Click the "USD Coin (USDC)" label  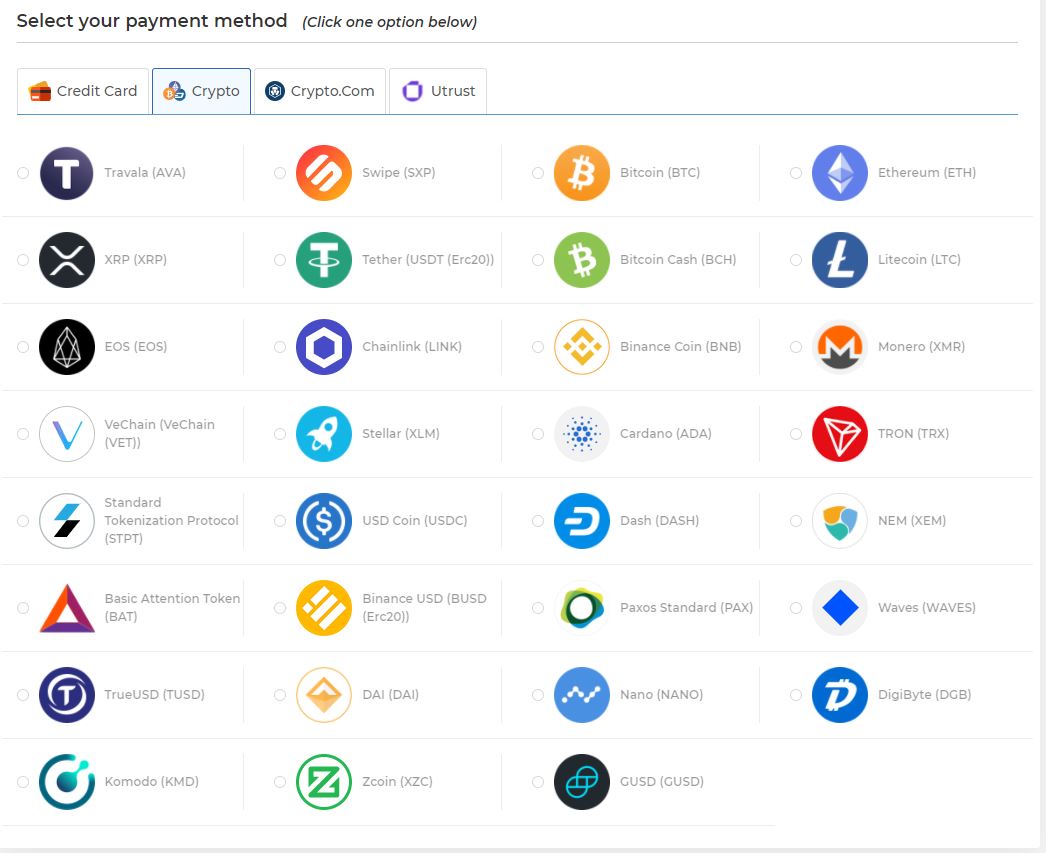pos(414,520)
